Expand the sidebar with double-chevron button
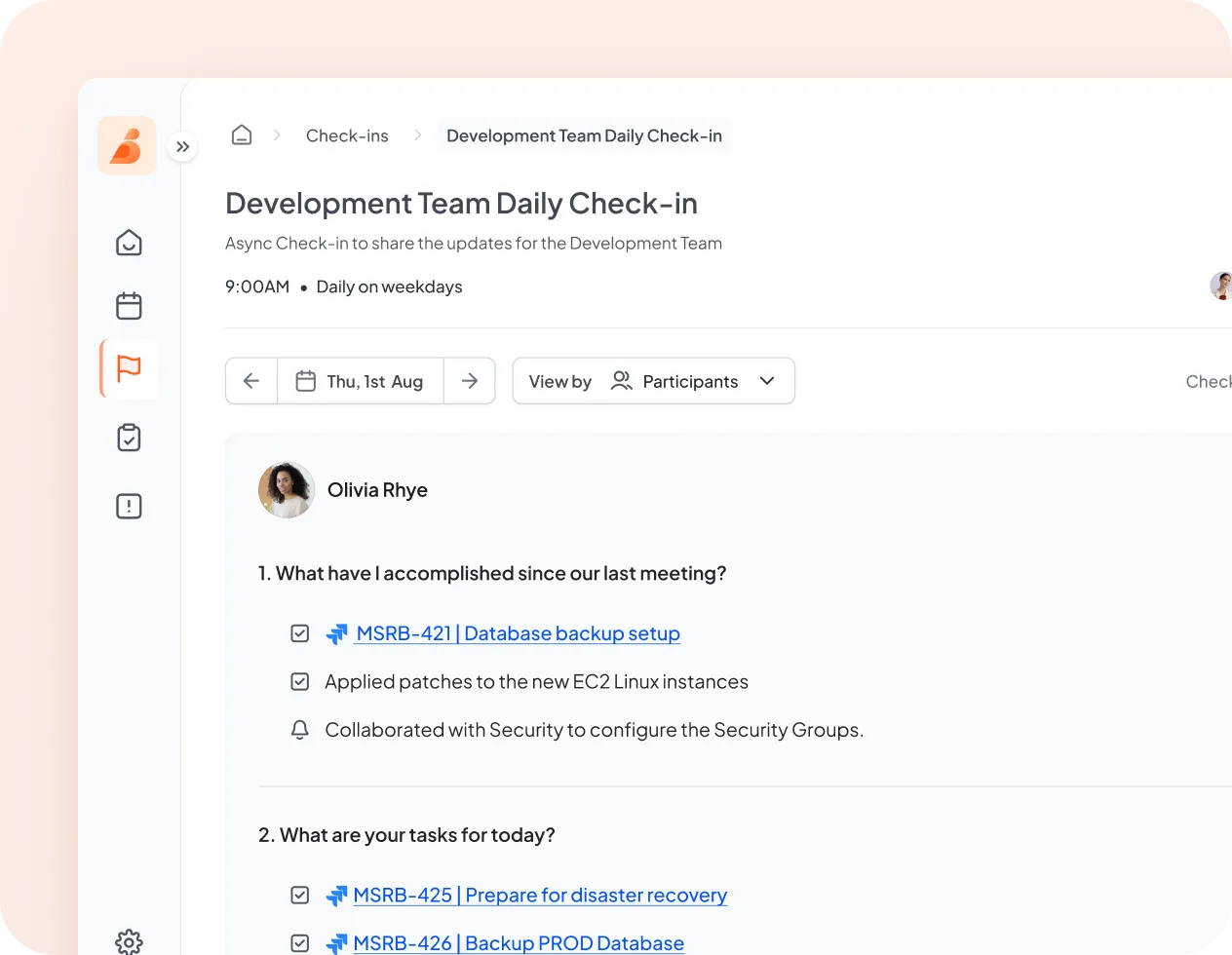This screenshot has width=1232, height=955. coord(182,147)
